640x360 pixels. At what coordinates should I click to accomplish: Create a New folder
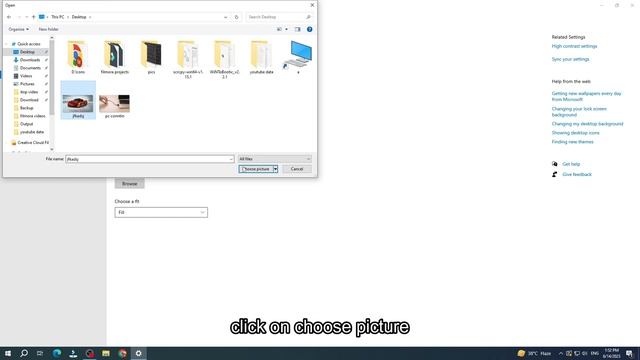49,29
